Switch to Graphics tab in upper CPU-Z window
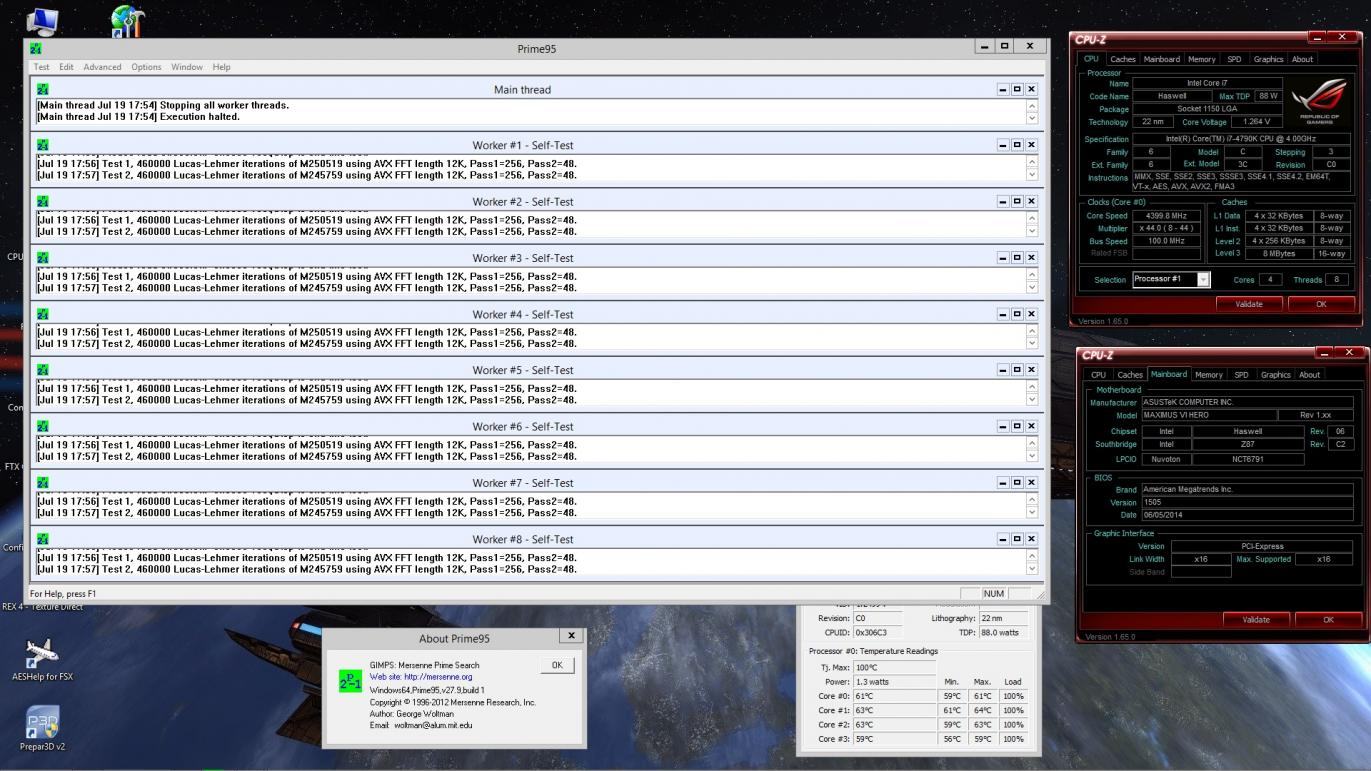Viewport: 1371px width, 771px height. pyautogui.click(x=1268, y=59)
